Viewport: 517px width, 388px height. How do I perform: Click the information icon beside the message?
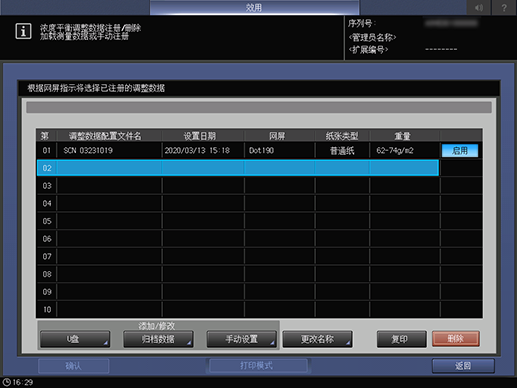click(23, 31)
